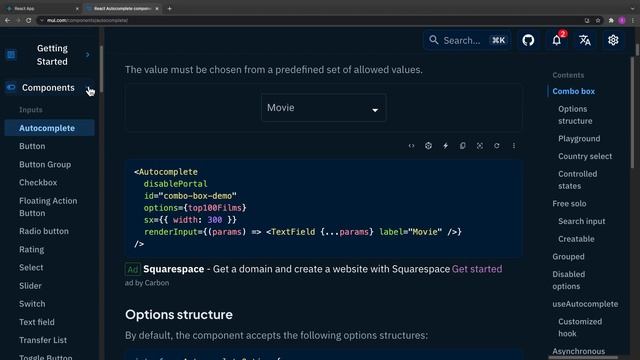
Task: Click the Components toggle icon in sidebar
Action: point(11,87)
